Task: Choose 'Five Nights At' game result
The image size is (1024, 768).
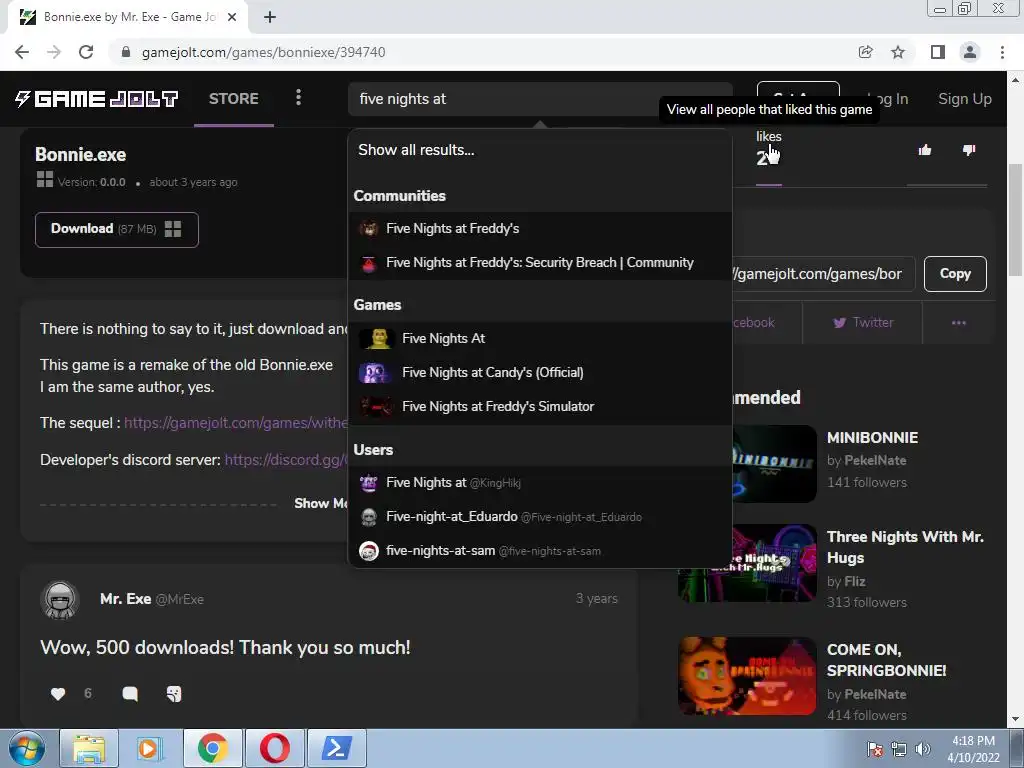Action: [x=539, y=338]
